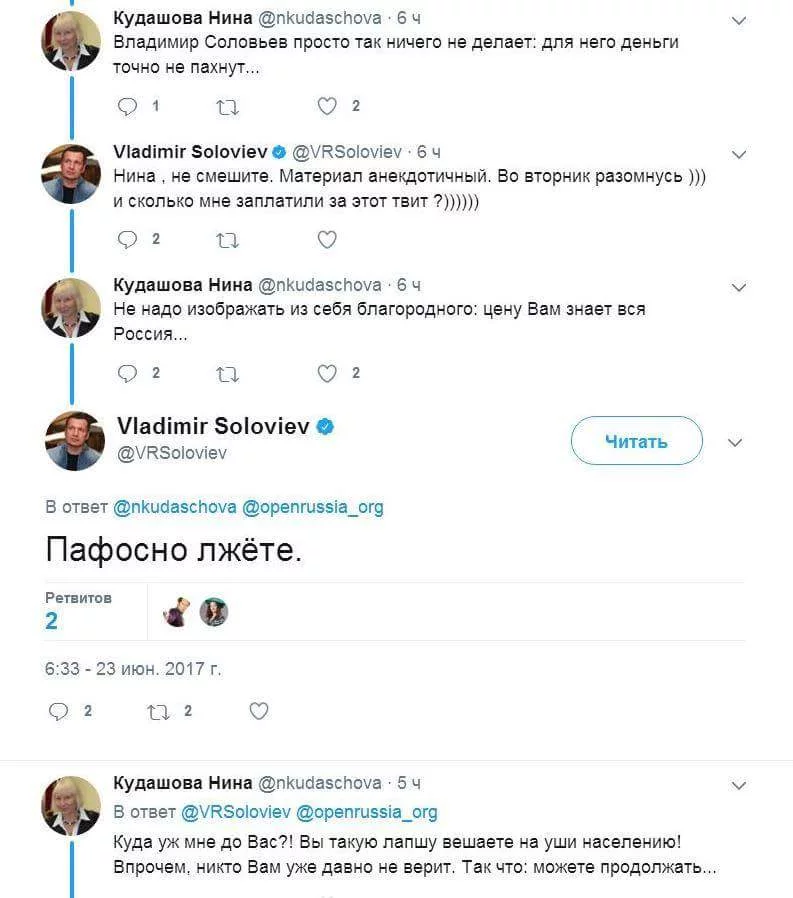Reply to Nina's first tweet about money
The image size is (793, 898).
click(127, 106)
